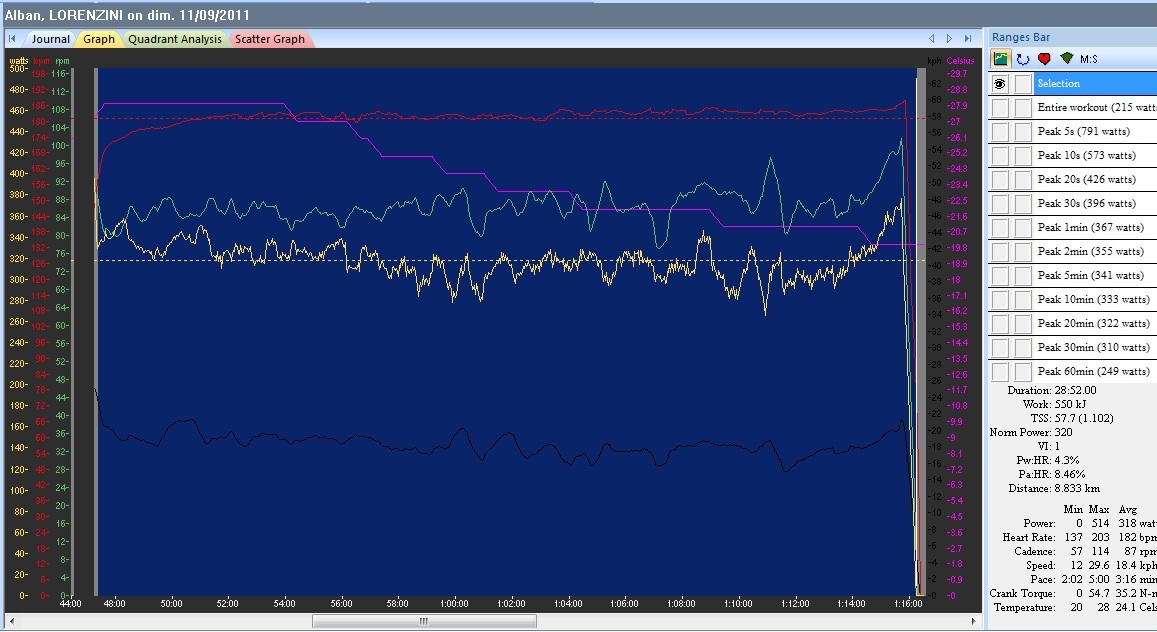The width and height of the screenshot is (1157, 632).
Task: Open the Journal tab
Action: click(x=50, y=39)
